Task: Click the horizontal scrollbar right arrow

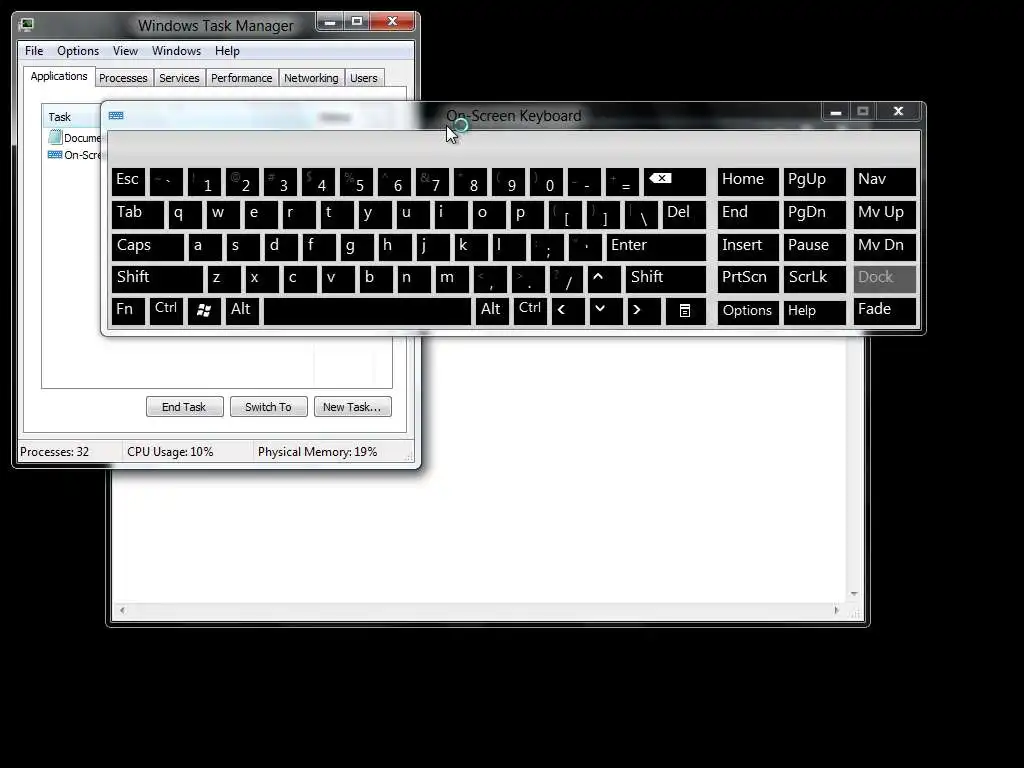Action: [836, 610]
